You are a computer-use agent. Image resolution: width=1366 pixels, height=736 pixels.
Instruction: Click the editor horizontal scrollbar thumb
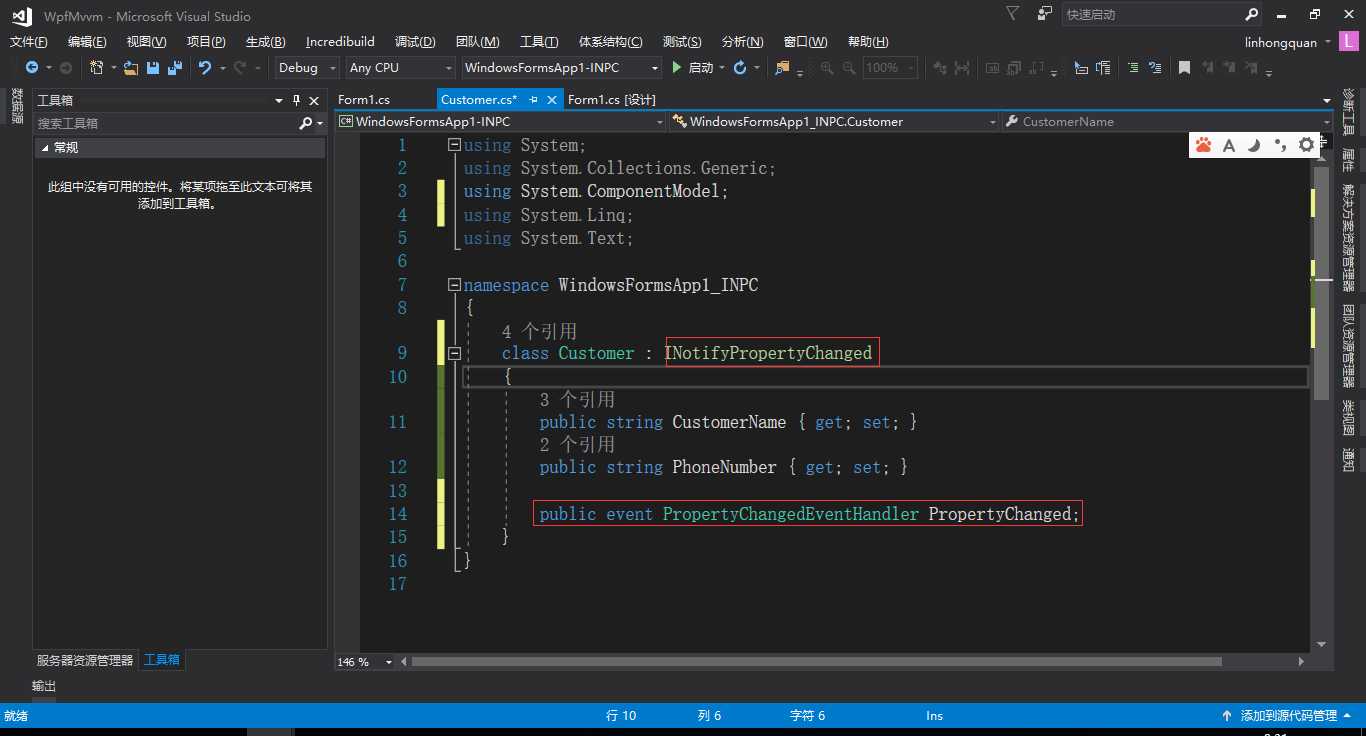click(x=816, y=662)
